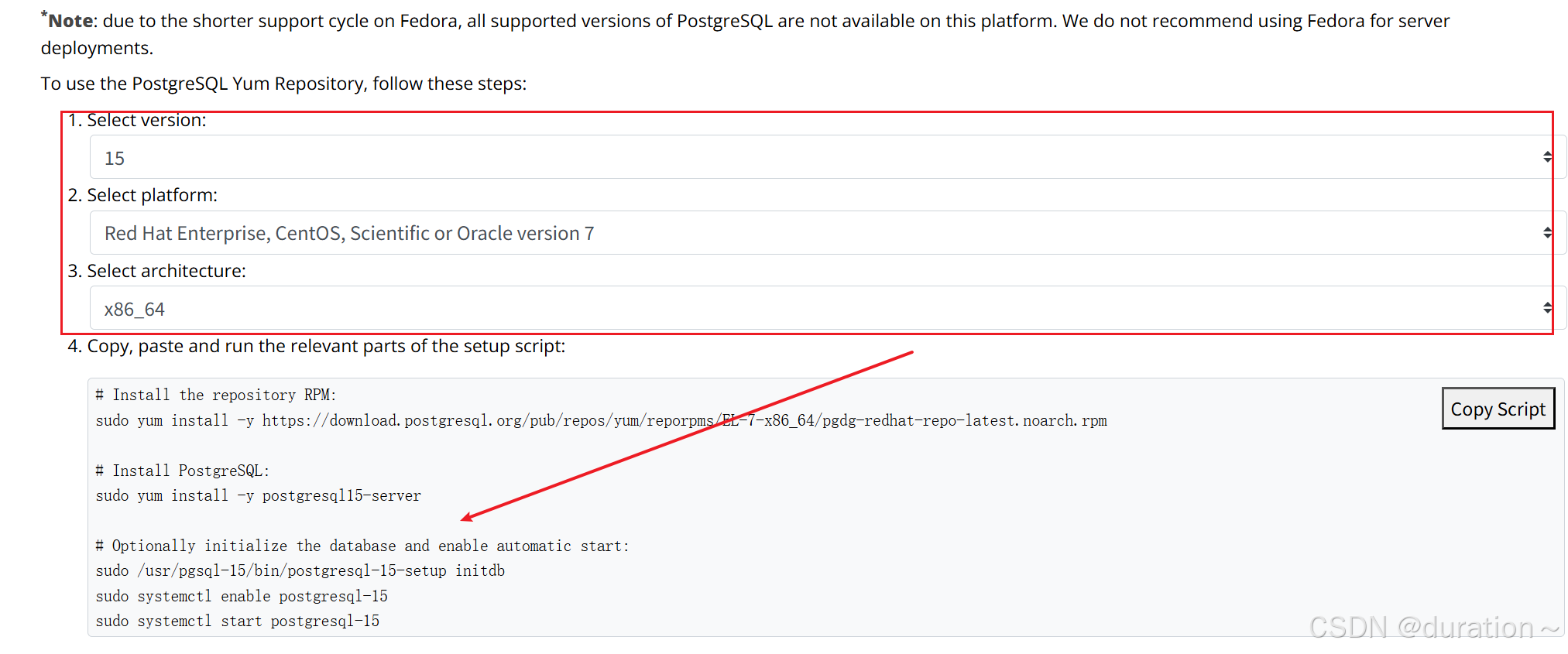Click the 'To use the PostgreSQL Yum Repository' sentence
This screenshot has width=1568, height=654.
click(283, 84)
